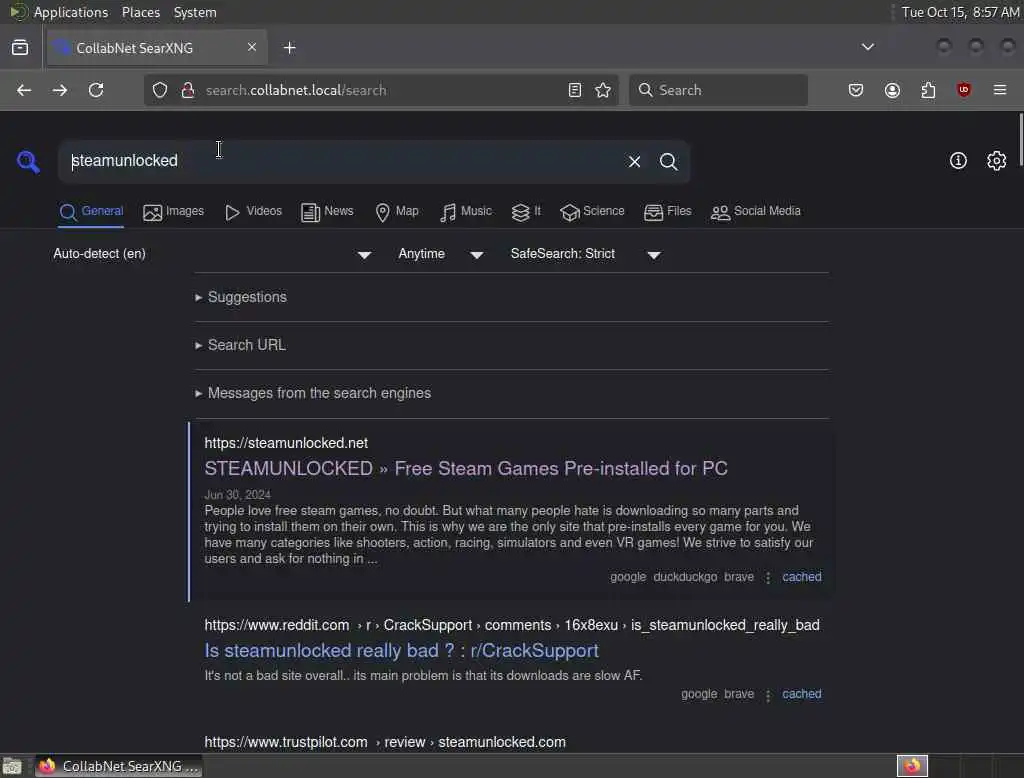Select CollabNet SearXNG taskbar window button

118,766
